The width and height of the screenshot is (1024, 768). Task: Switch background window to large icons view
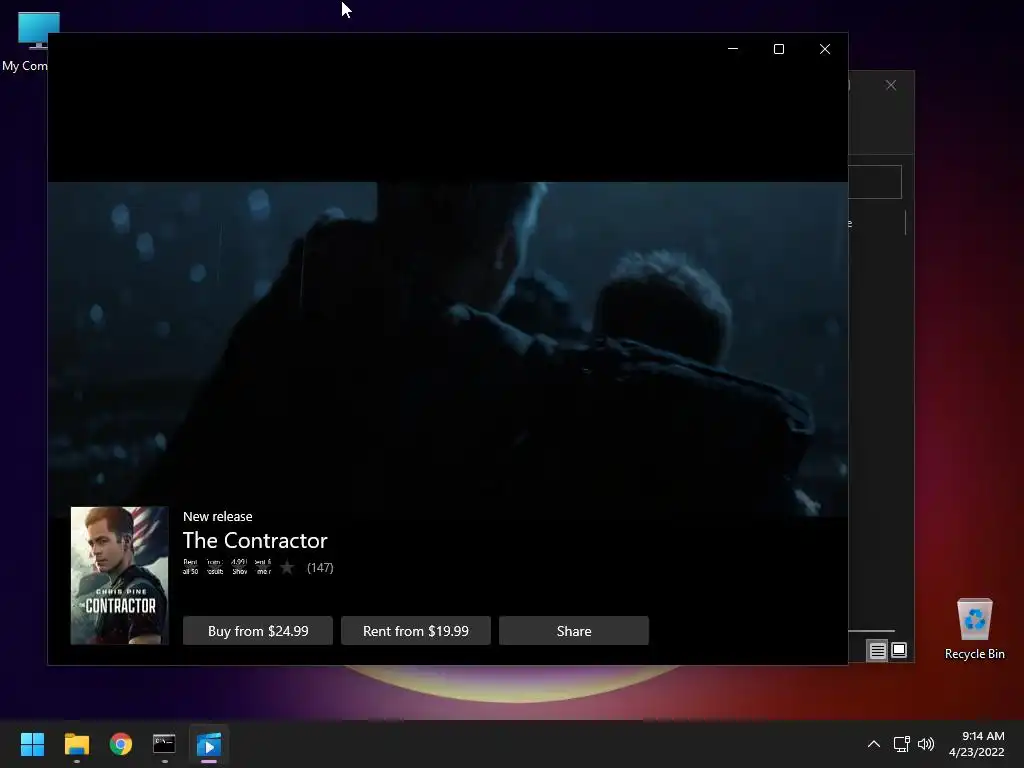(x=899, y=650)
